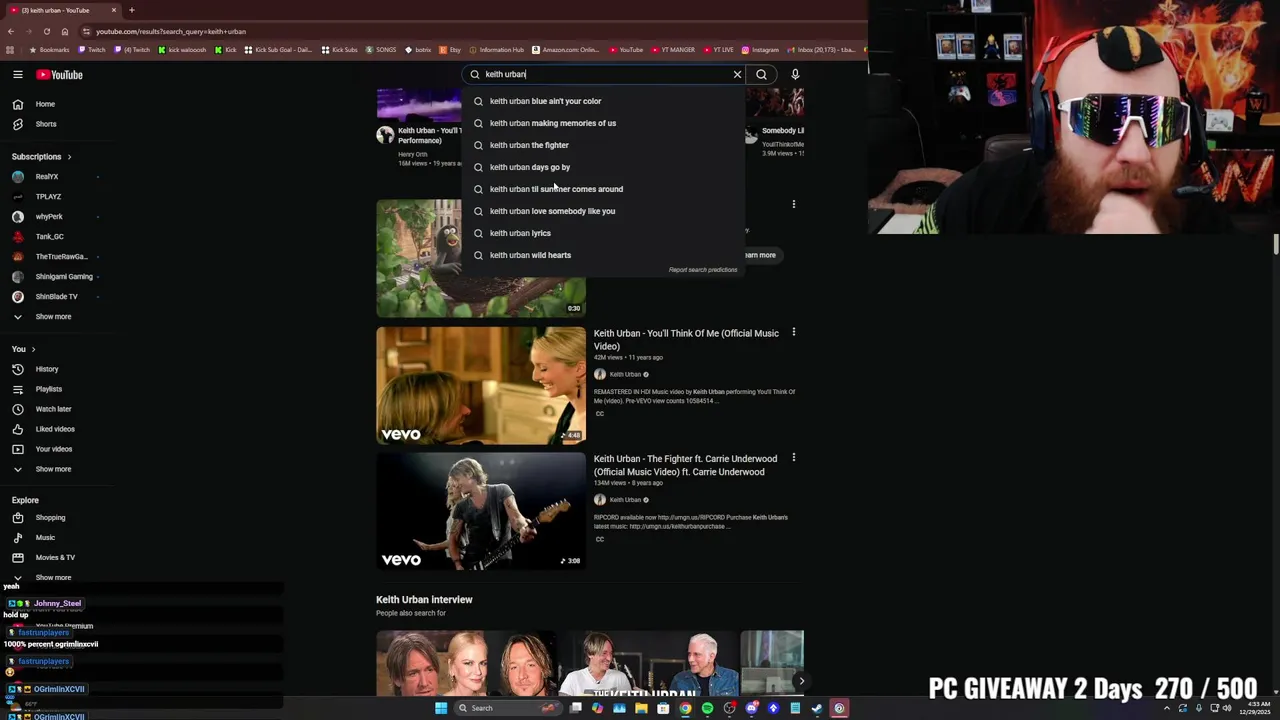Click the browser address bar URL
Screen dimensions: 1280x720
coord(171,31)
